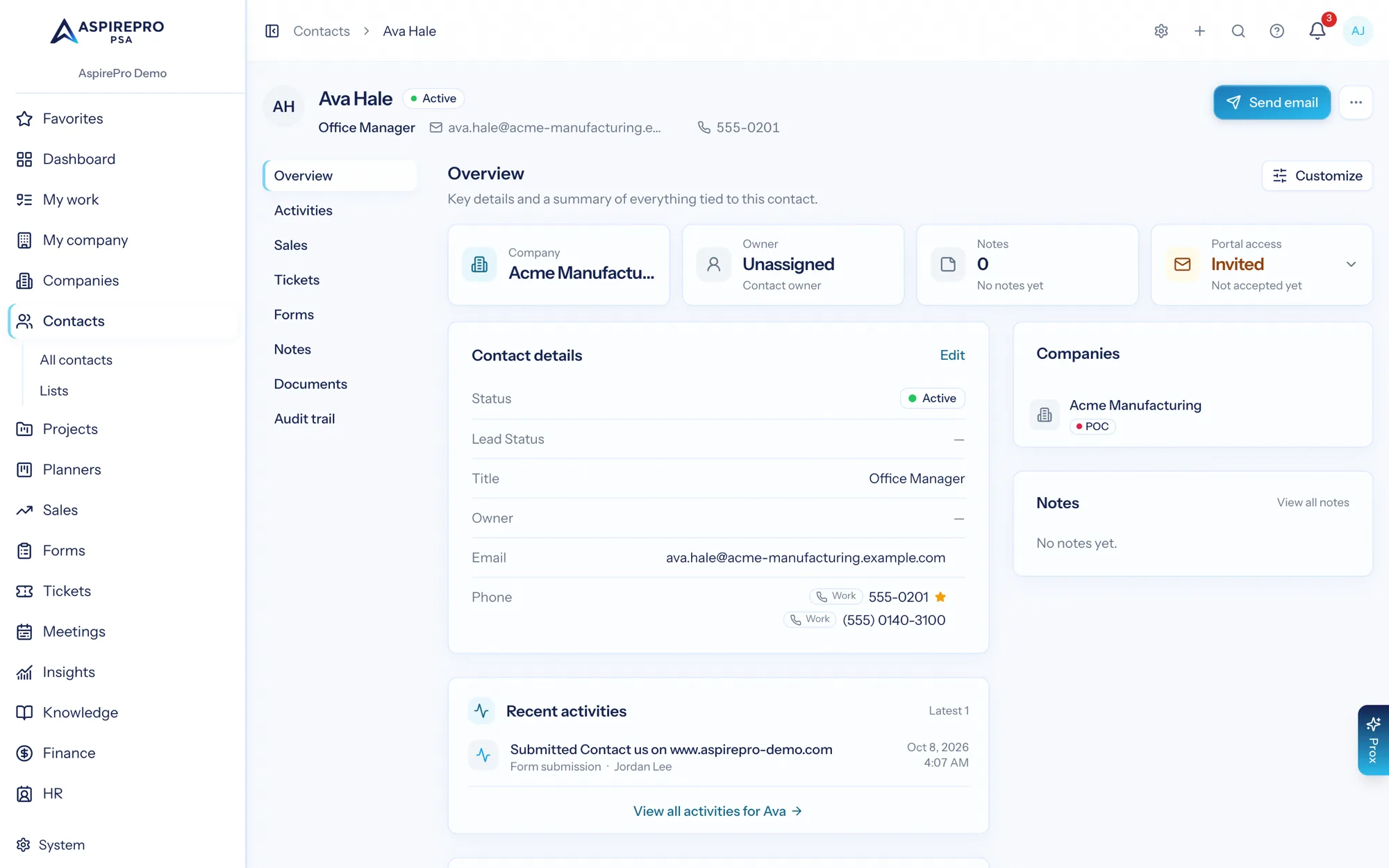Viewport: 1389px width, 868px height.
Task: Click the Portal access envelope icon
Action: pos(1182,265)
